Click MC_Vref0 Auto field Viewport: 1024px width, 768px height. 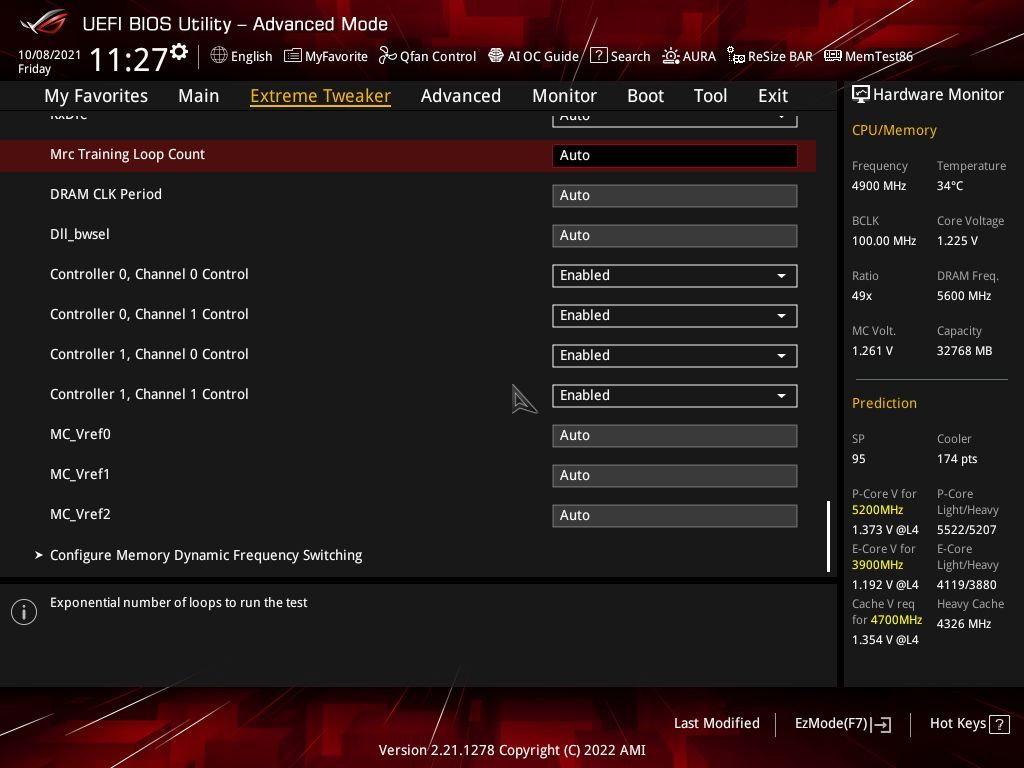point(675,436)
